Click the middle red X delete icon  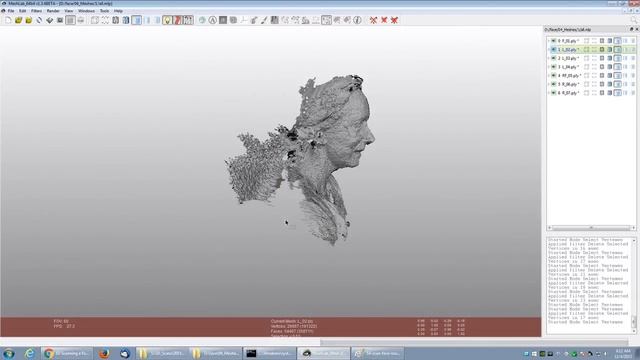click(x=384, y=20)
